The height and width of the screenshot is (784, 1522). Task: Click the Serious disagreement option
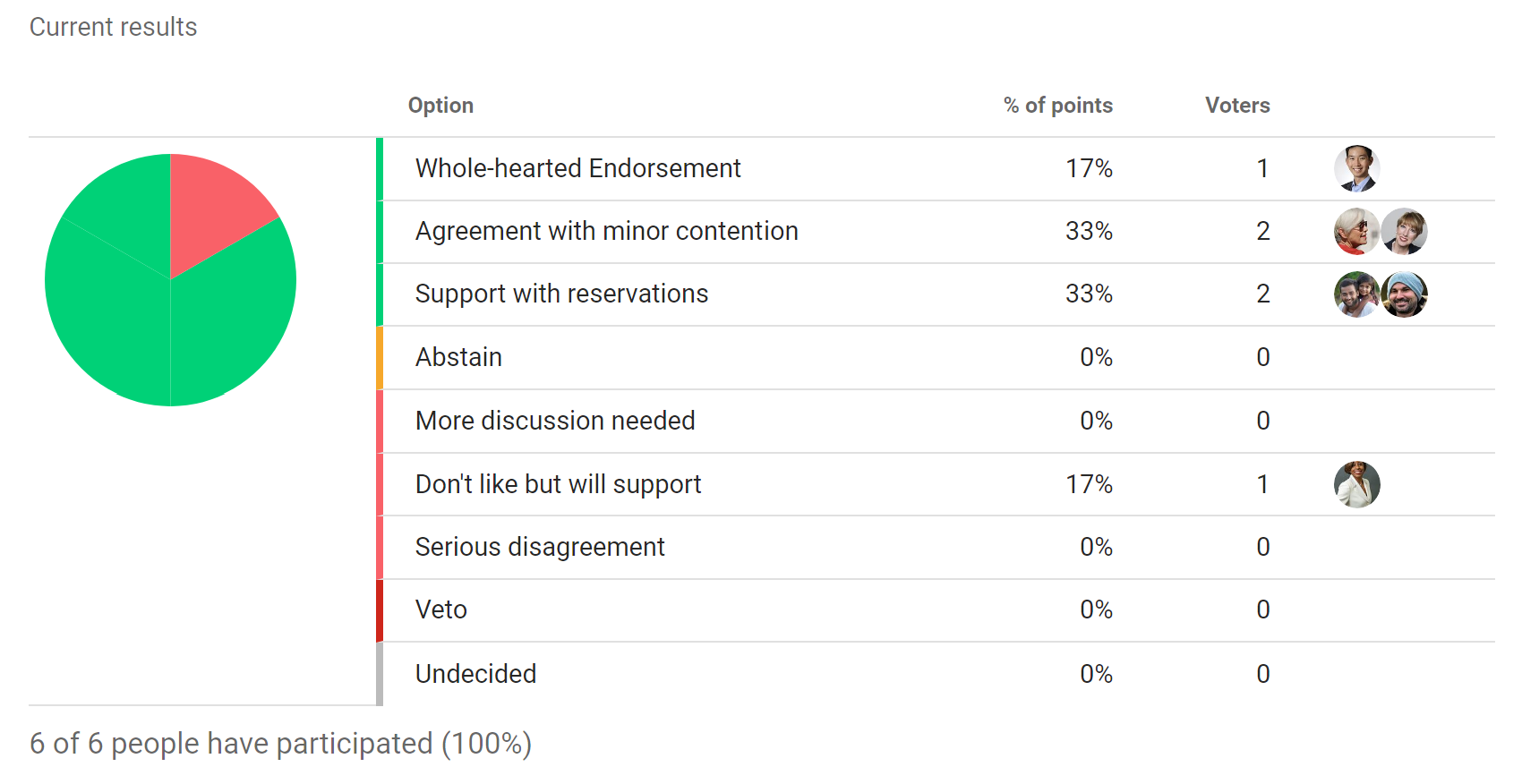[x=540, y=547]
